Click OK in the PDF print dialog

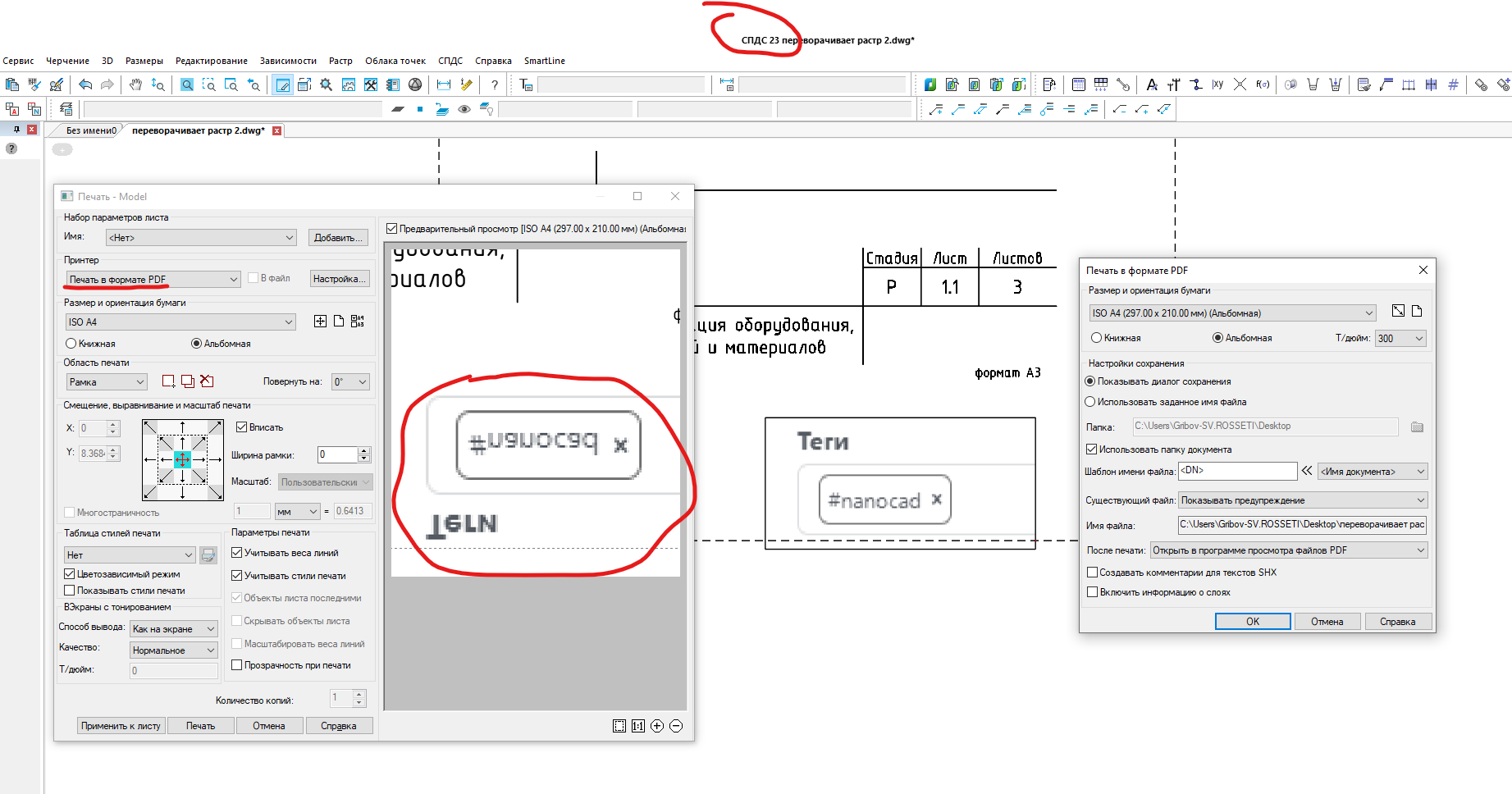[1253, 622]
